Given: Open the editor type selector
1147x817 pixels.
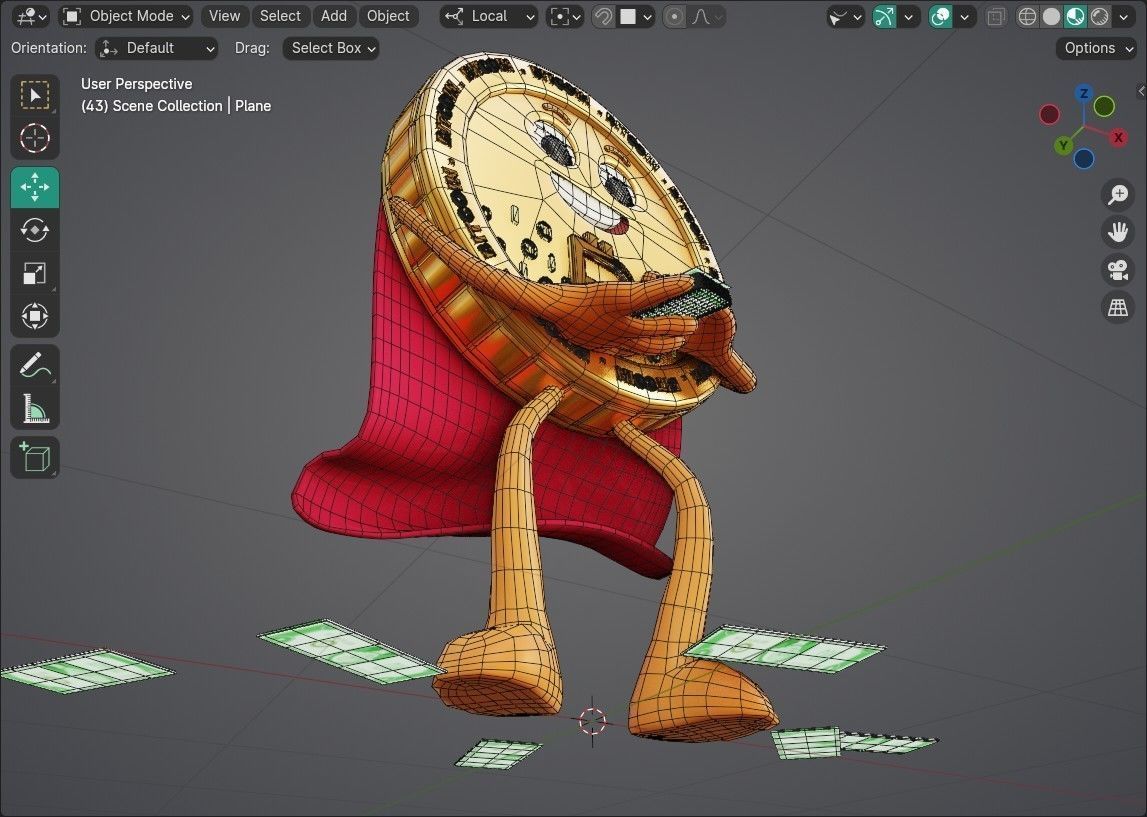Looking at the screenshot, I should pos(31,16).
